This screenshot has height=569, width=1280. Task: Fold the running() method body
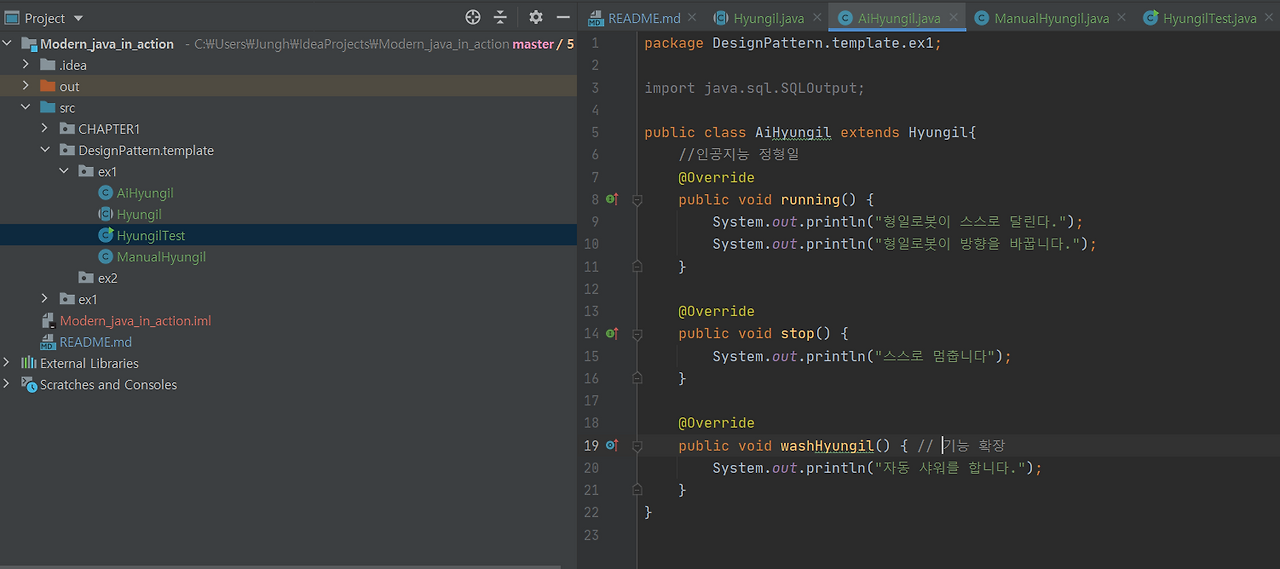[636, 200]
